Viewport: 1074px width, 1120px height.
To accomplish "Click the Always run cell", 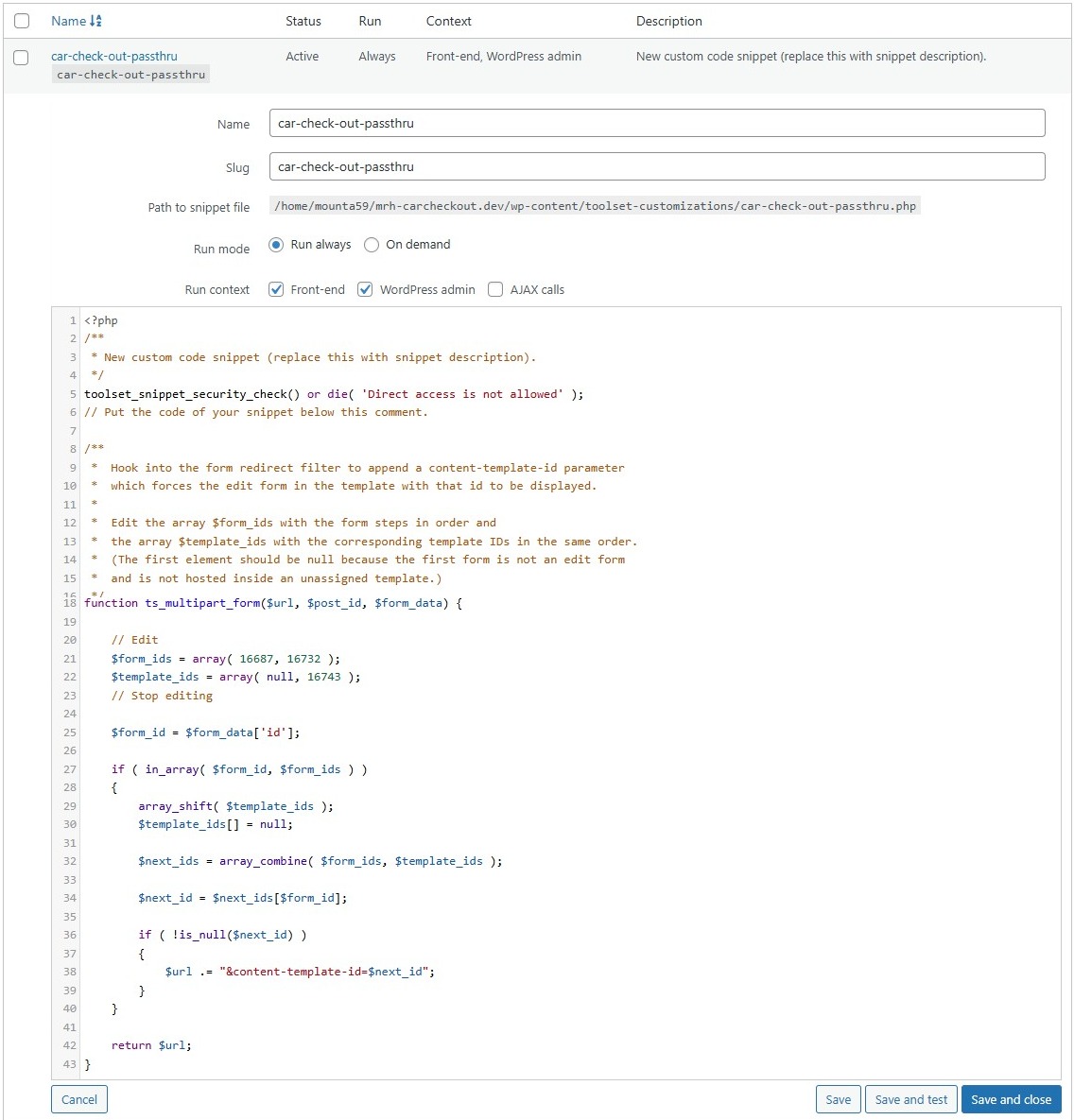I will click(x=377, y=56).
